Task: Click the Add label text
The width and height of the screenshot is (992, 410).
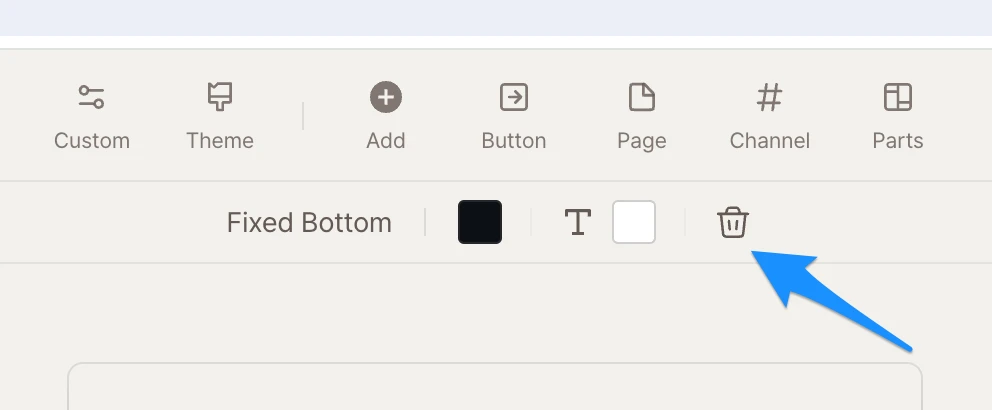Action: click(385, 141)
